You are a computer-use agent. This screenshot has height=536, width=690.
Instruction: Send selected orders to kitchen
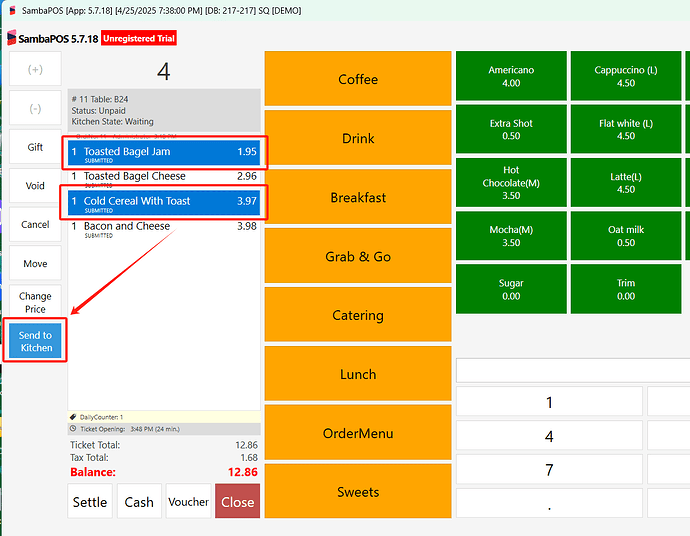click(x=35, y=341)
